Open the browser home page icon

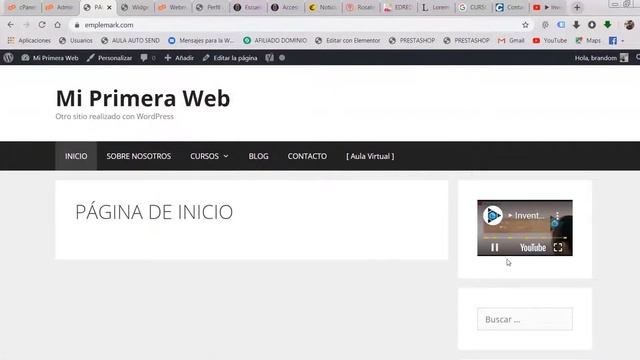pyautogui.click(x=58, y=25)
